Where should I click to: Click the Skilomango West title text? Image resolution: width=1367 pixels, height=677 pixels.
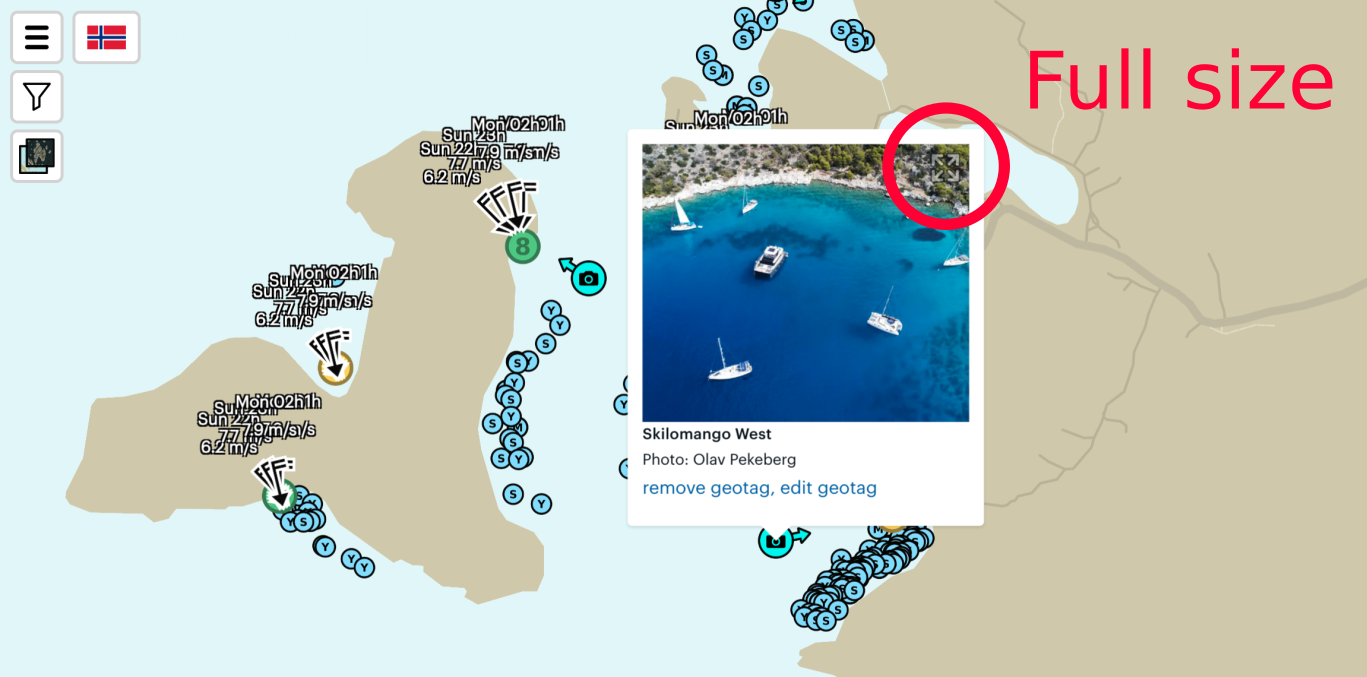707,434
